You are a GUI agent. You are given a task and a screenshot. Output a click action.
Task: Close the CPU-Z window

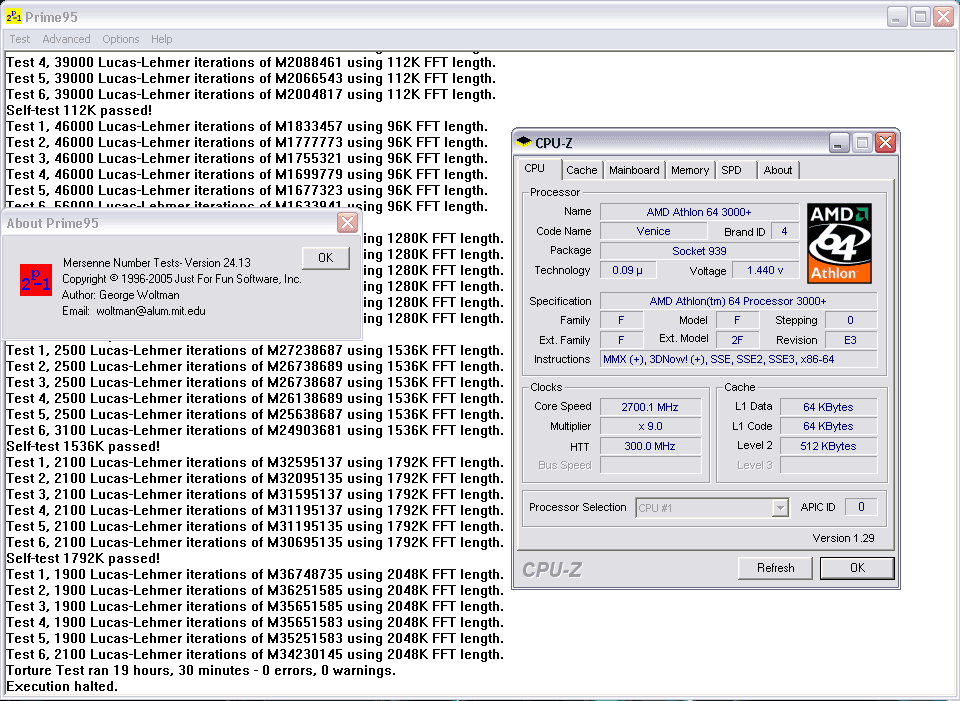coord(885,143)
